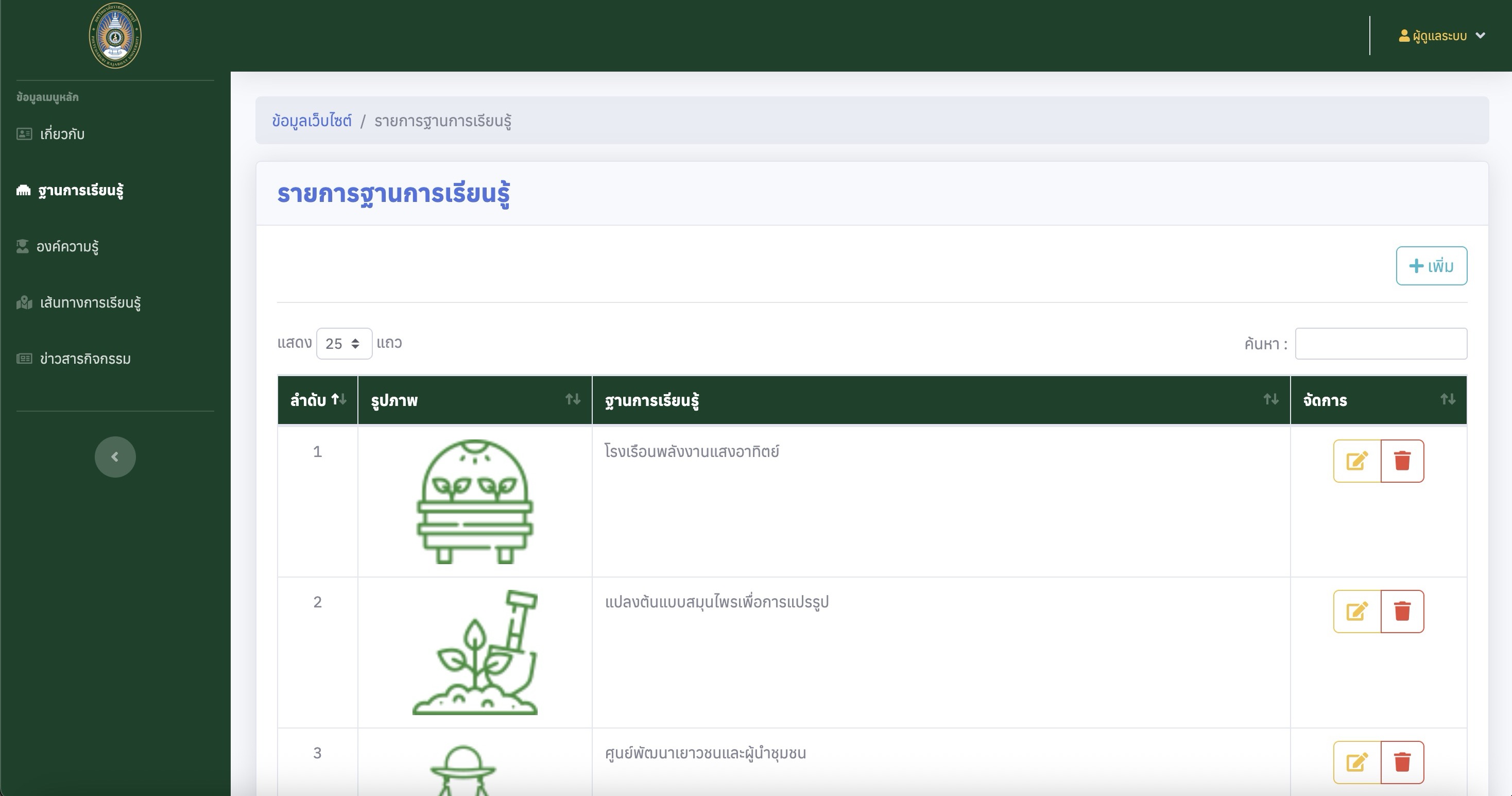Open เส้นทางการเรียนรู้ in the sidebar

(90, 303)
